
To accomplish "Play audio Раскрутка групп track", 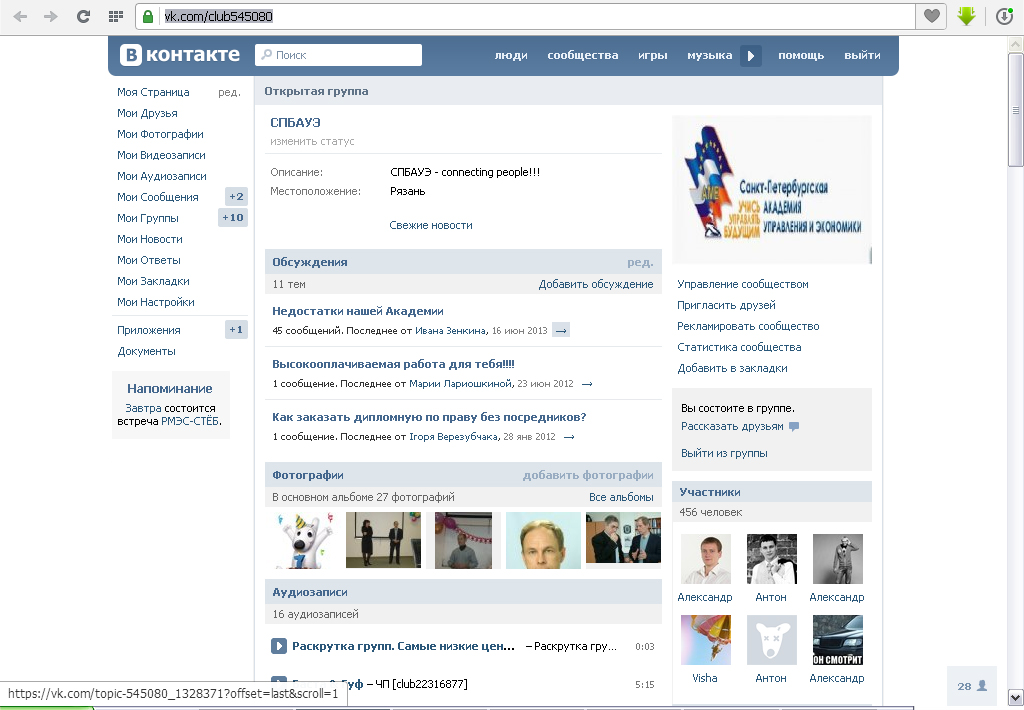I will [x=278, y=646].
